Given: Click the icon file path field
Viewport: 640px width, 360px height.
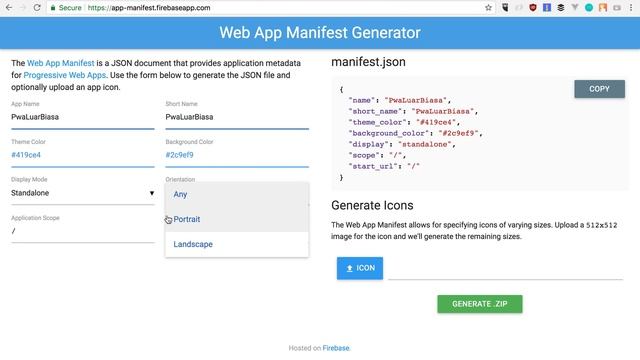Looking at the screenshot, I should (x=505, y=269).
